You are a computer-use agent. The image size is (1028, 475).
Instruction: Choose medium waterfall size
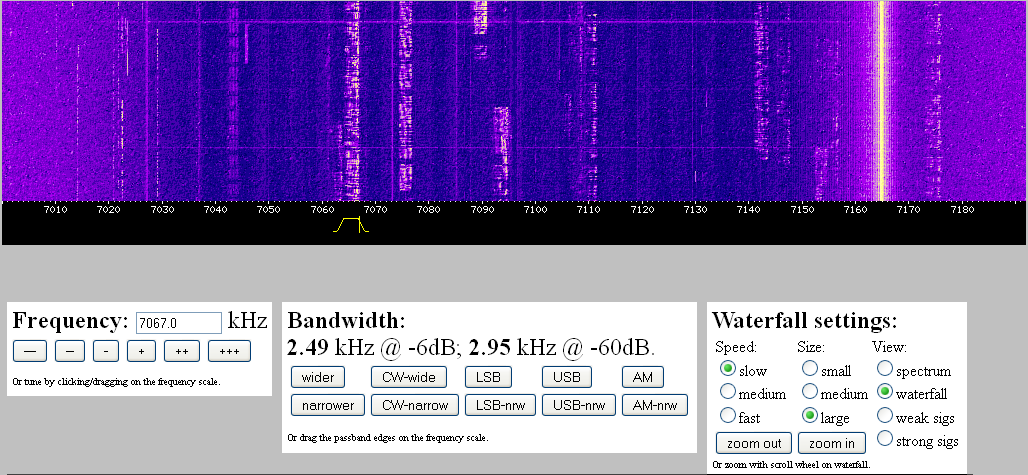coord(810,392)
